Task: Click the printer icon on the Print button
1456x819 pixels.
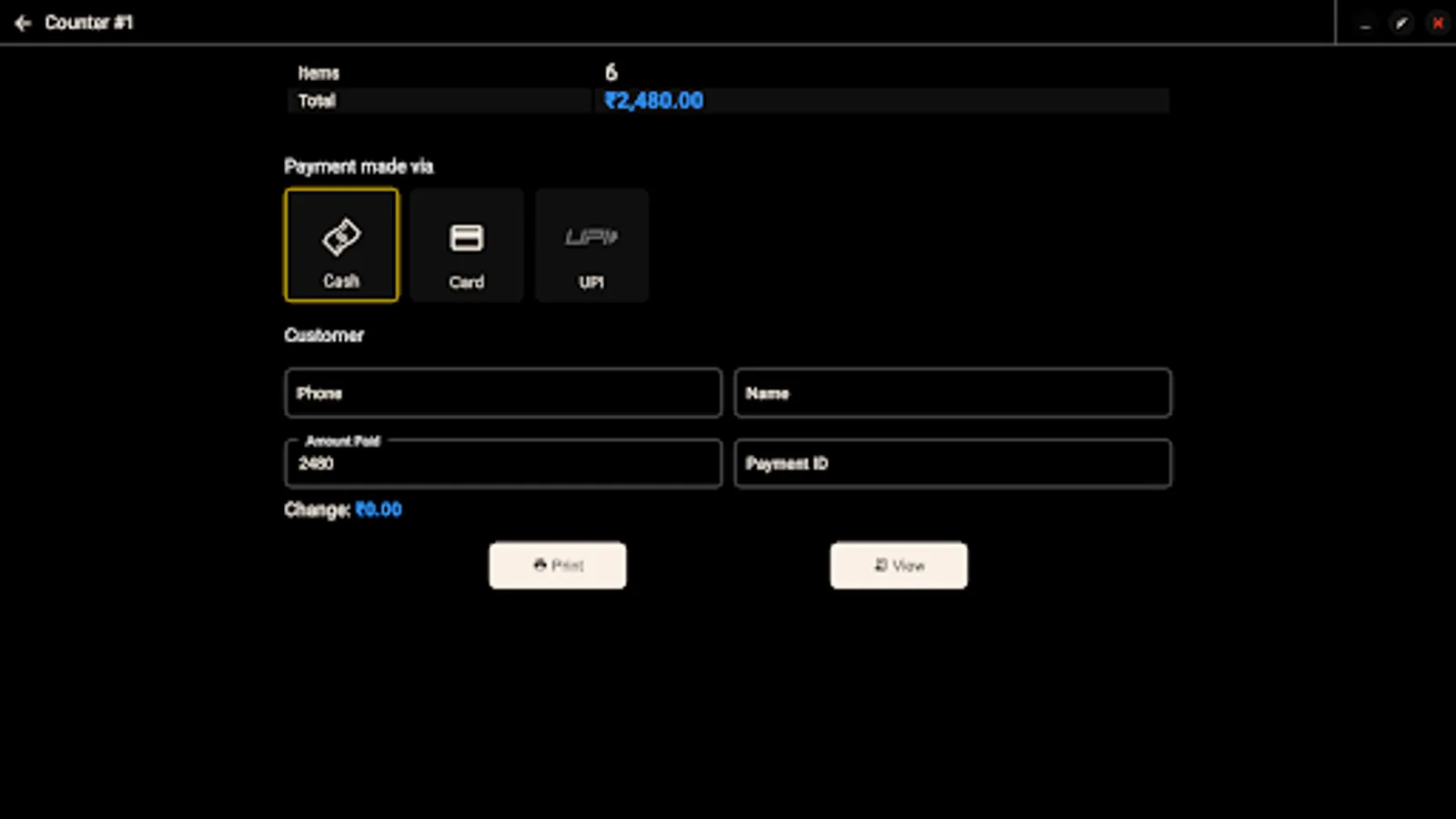Action: click(539, 565)
